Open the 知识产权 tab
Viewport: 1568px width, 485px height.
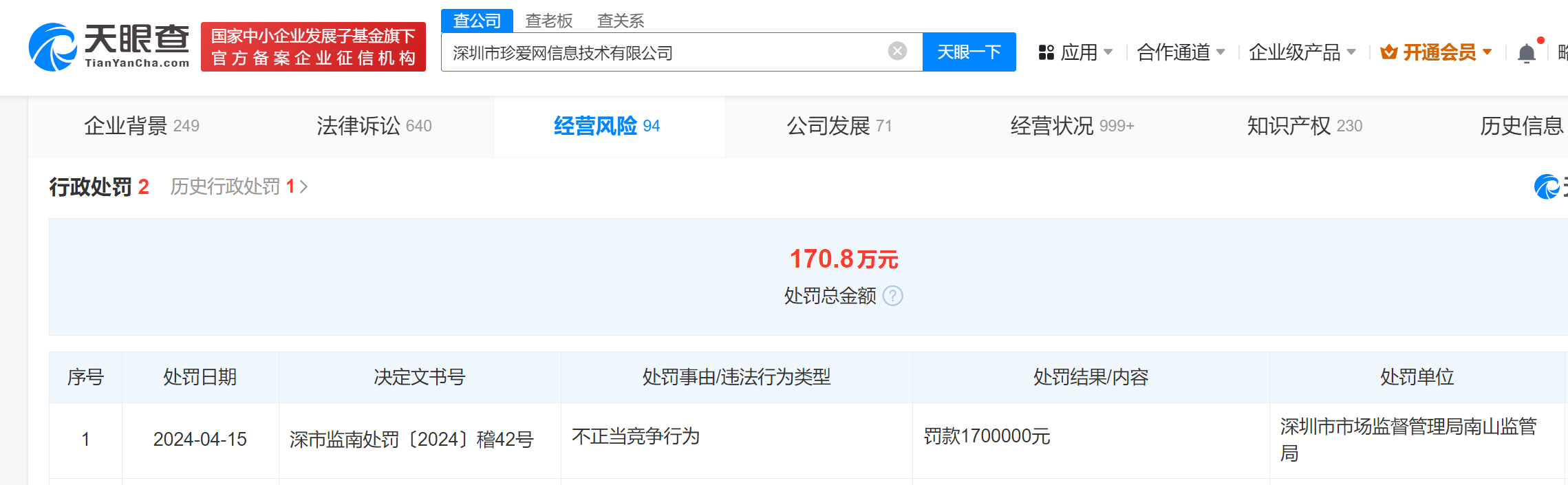click(x=1304, y=126)
